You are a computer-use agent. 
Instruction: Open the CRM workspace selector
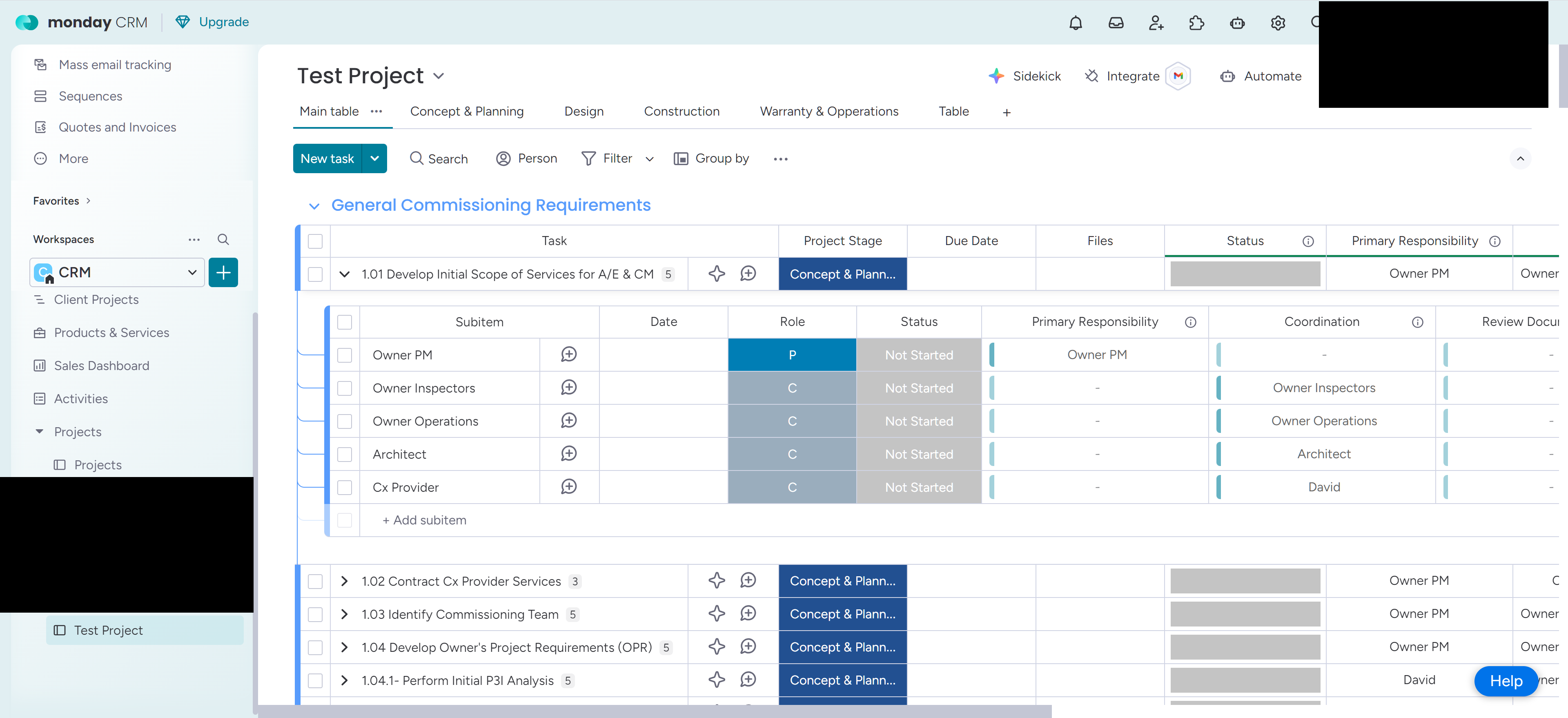pyautogui.click(x=117, y=272)
